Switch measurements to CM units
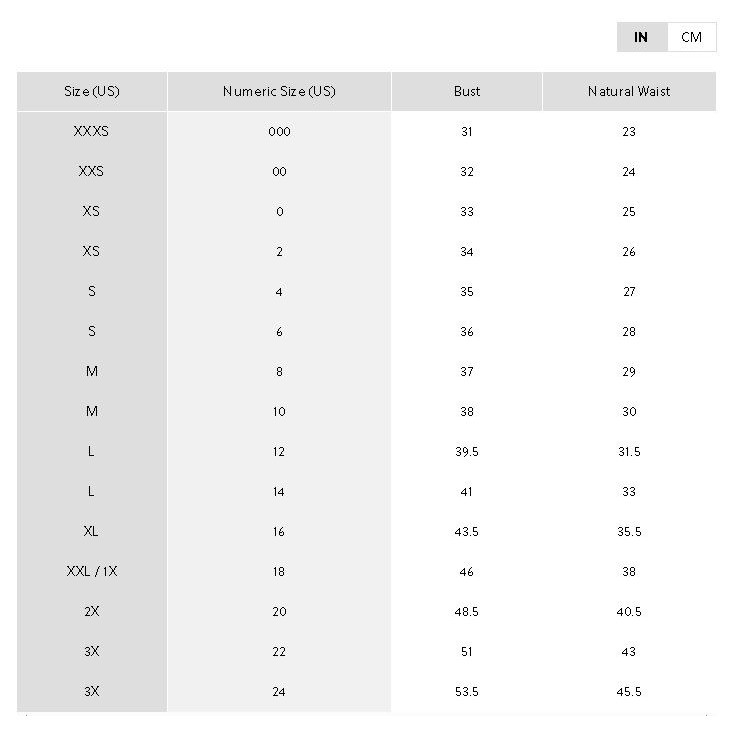 (x=691, y=37)
